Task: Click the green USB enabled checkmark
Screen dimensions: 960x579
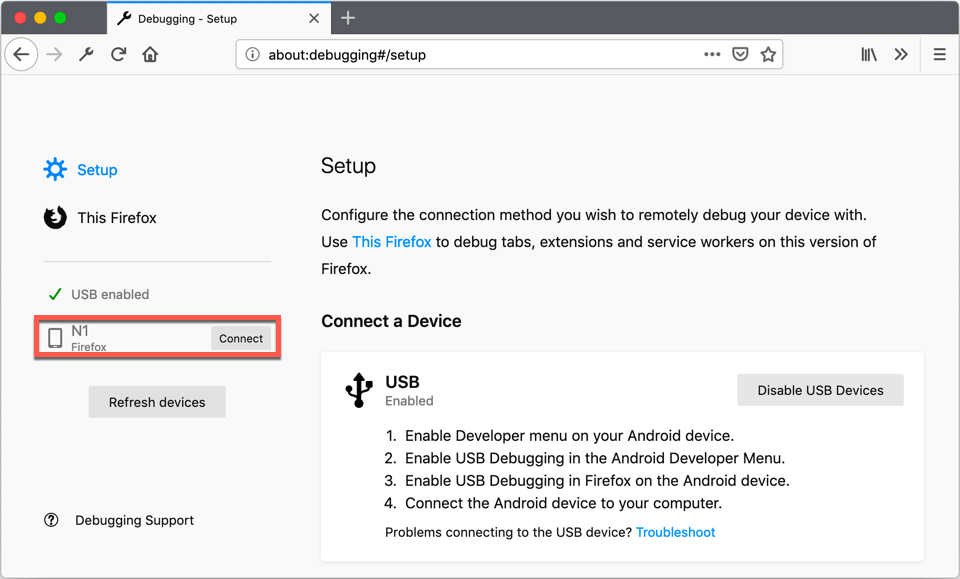Action: click(x=55, y=294)
